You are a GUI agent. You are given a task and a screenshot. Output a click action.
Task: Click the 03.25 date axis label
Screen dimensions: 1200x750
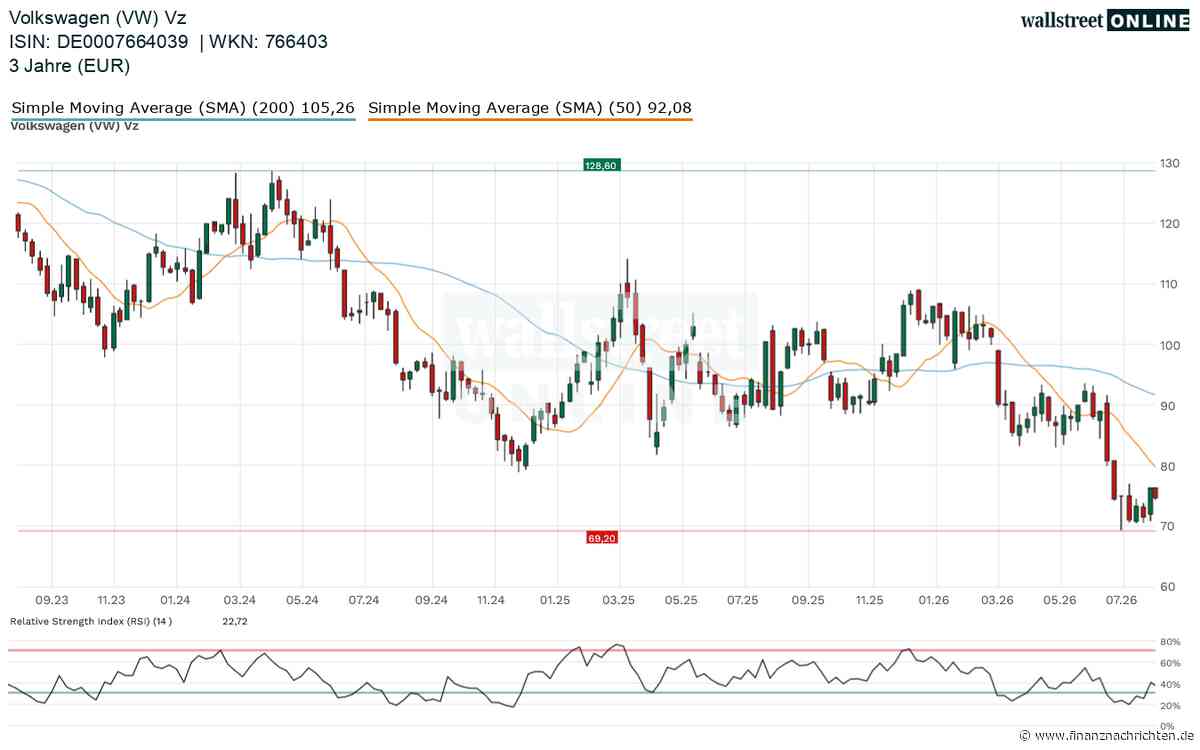pyautogui.click(x=618, y=600)
